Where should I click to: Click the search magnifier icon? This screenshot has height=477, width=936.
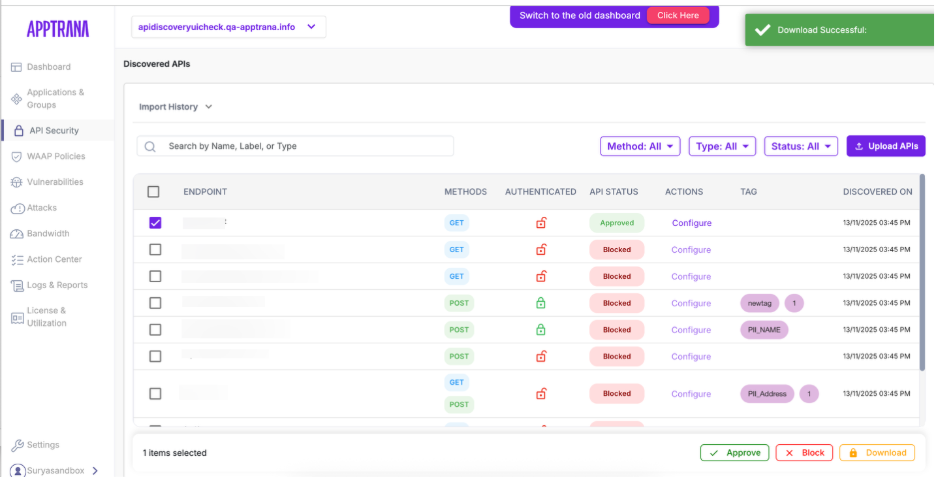point(150,146)
